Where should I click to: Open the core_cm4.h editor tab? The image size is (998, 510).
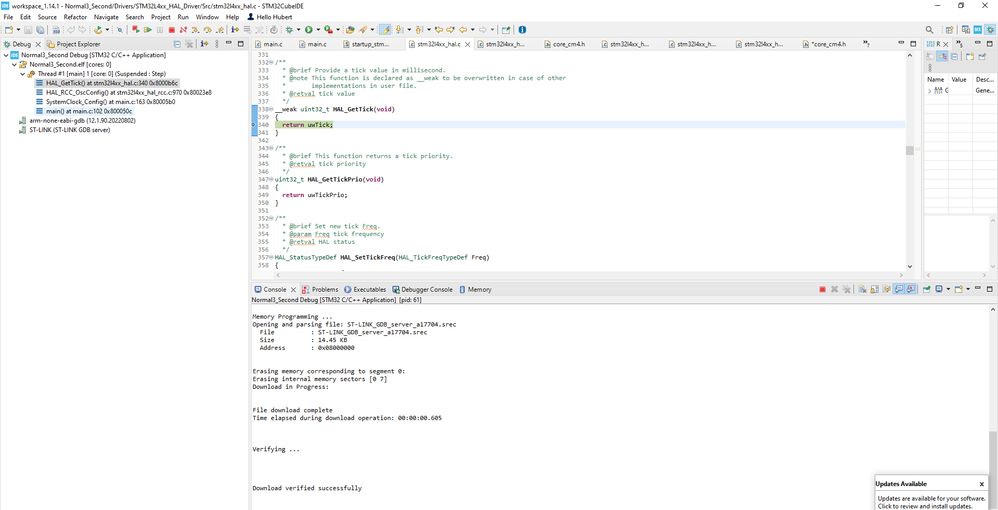pyautogui.click(x=565, y=44)
